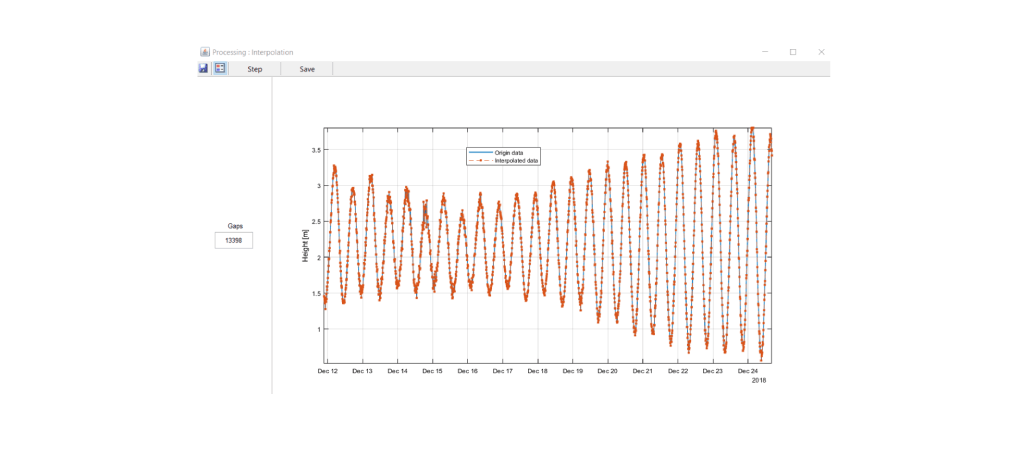
Task: Click the Dec 18 x-axis tick label
Action: point(537,371)
